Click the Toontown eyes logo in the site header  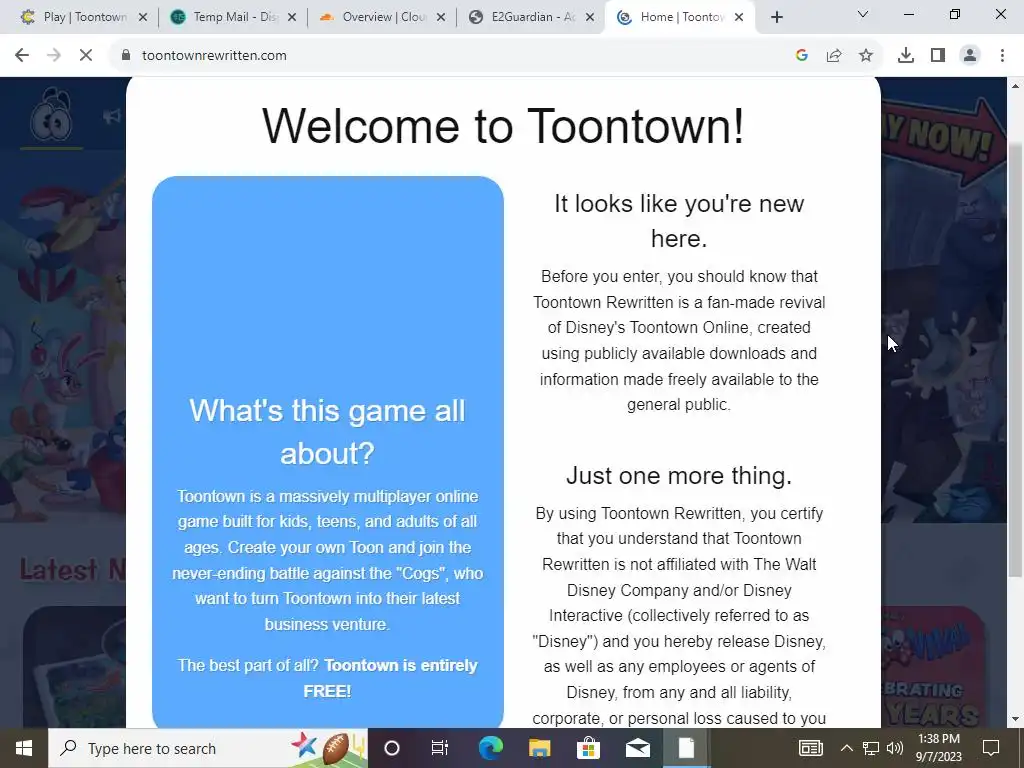52,116
